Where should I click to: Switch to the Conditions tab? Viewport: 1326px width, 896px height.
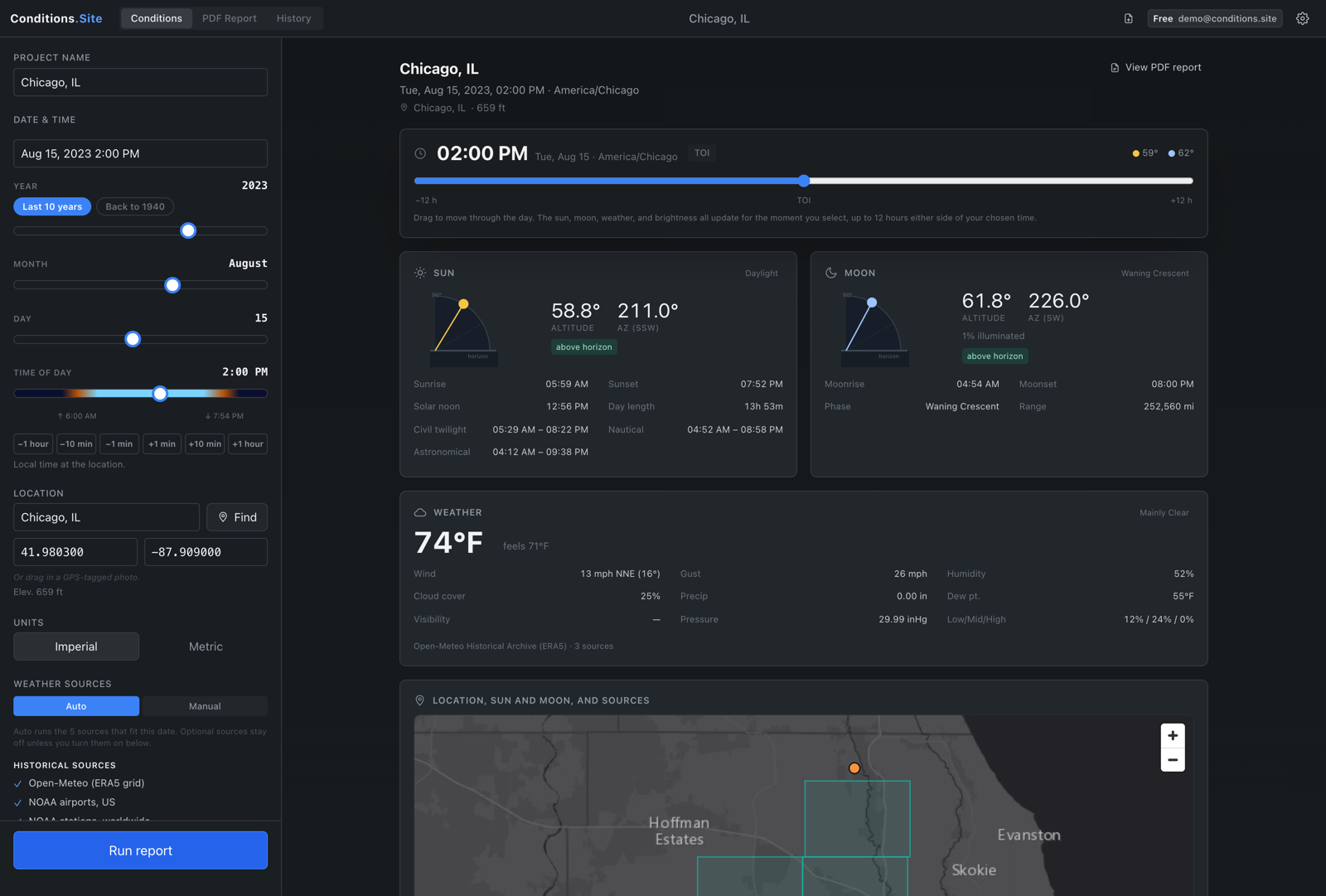[157, 18]
